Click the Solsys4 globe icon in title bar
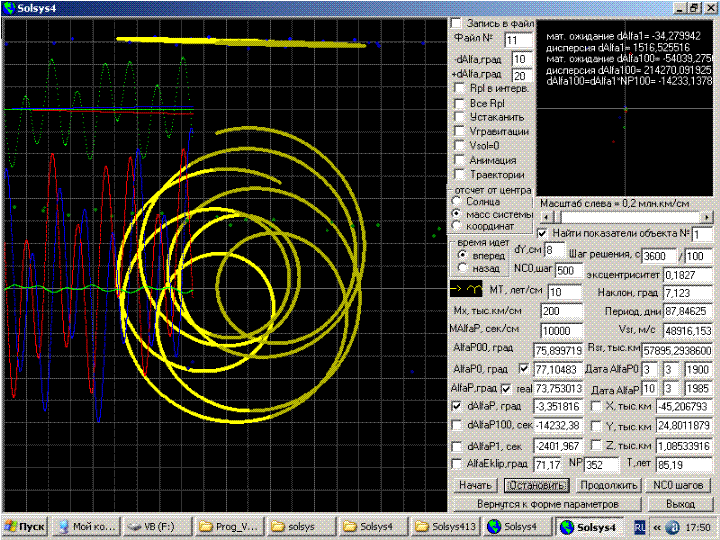Screen dimensions: 720x540 click(x=9, y=8)
